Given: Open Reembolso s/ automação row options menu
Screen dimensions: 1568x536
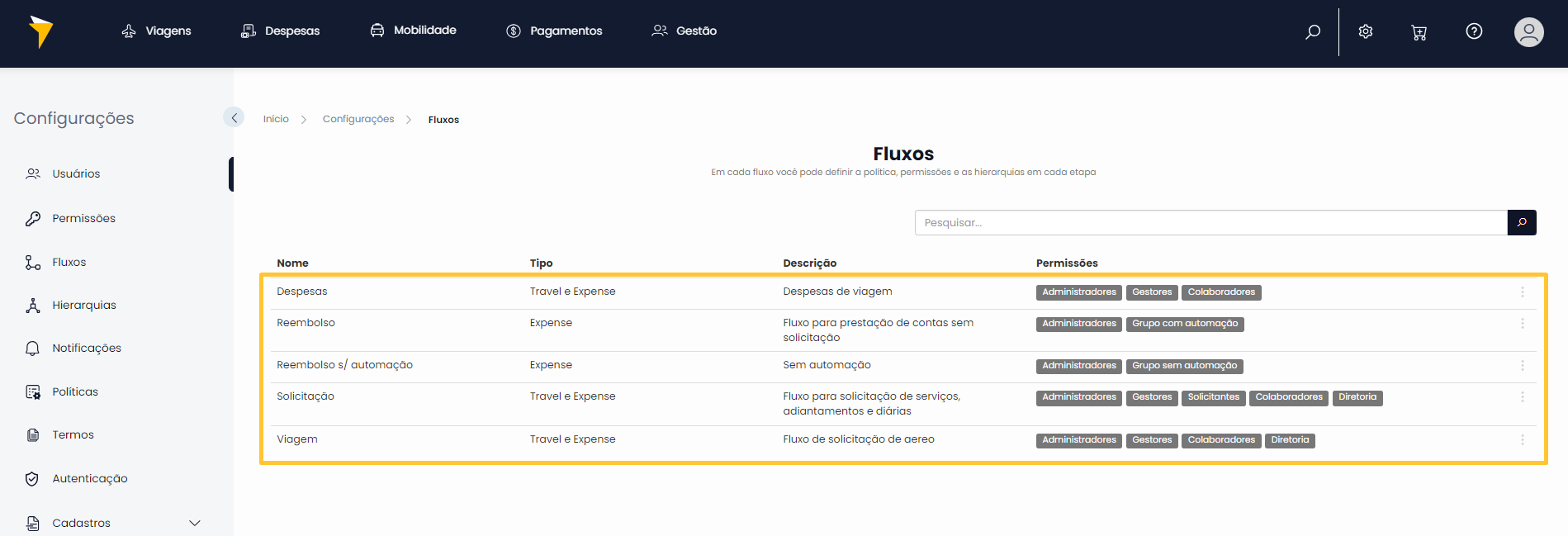Looking at the screenshot, I should [1523, 365].
